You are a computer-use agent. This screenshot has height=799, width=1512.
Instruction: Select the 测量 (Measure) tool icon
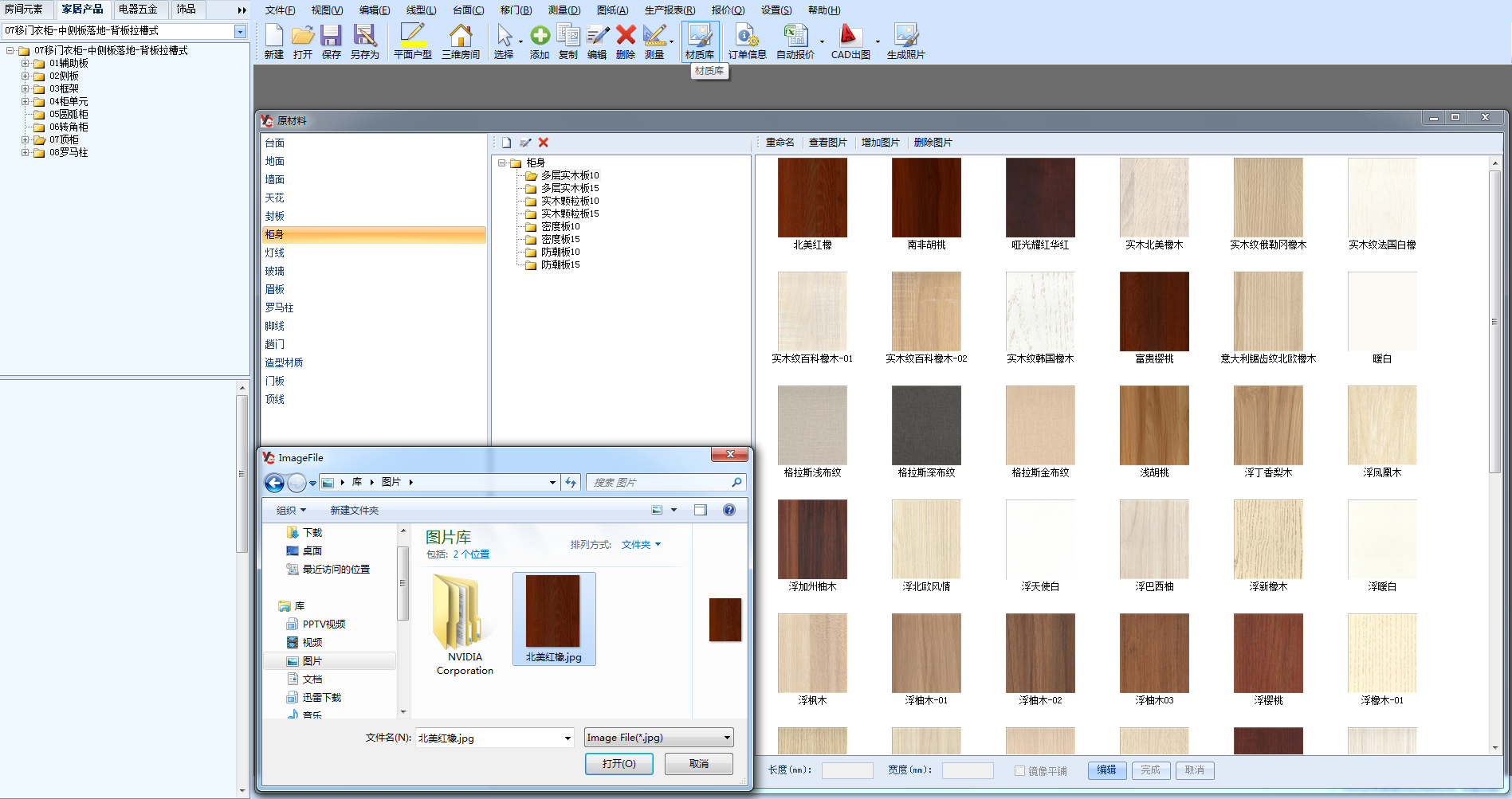point(654,41)
